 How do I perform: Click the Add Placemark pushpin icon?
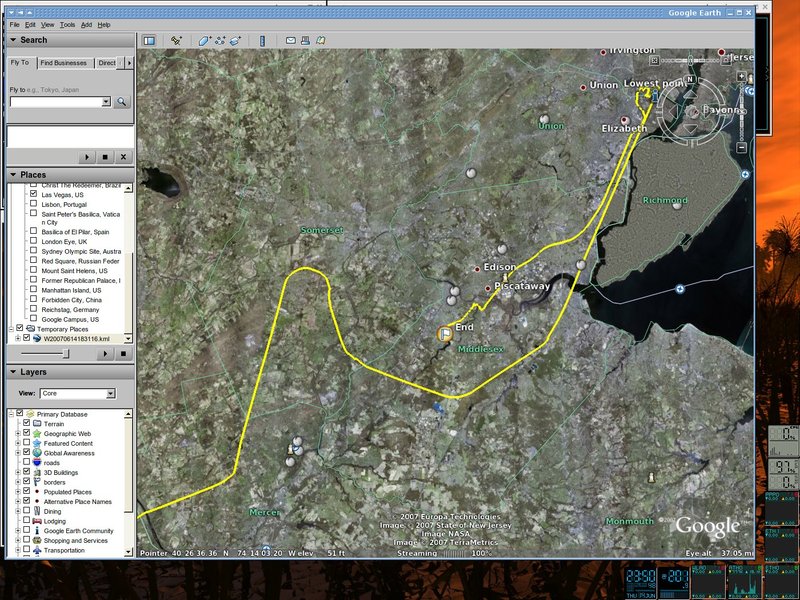tap(176, 40)
